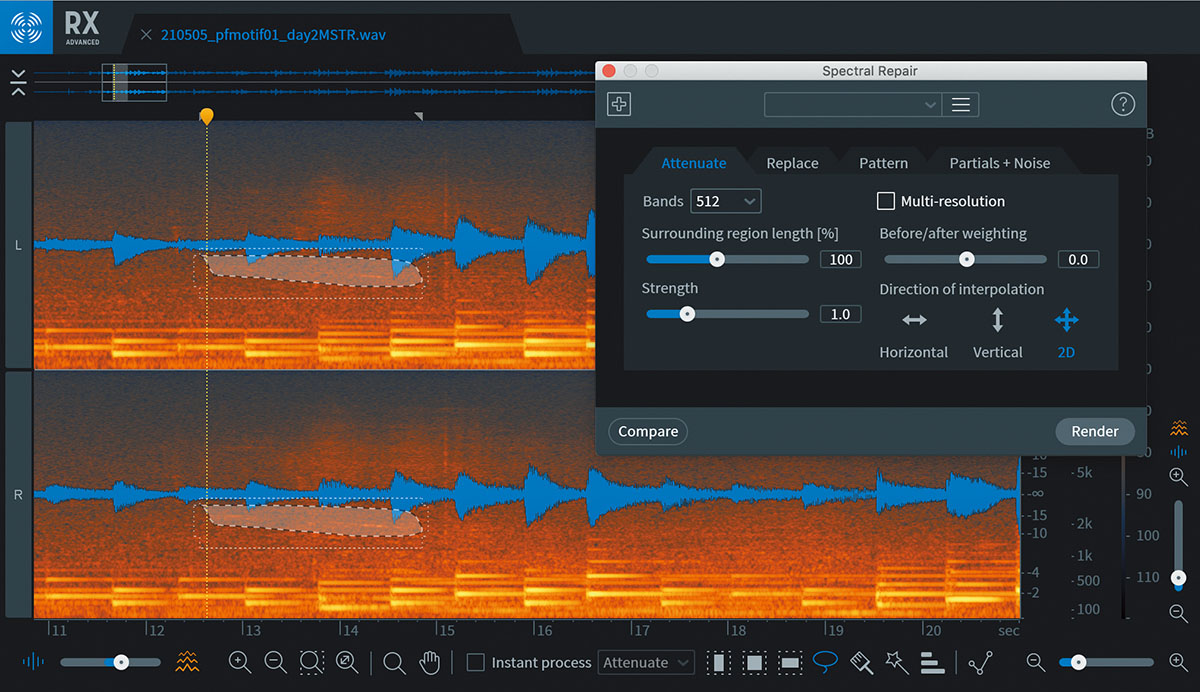This screenshot has height=692, width=1200.
Task: Click the overview waveform selection box
Action: tap(134, 82)
